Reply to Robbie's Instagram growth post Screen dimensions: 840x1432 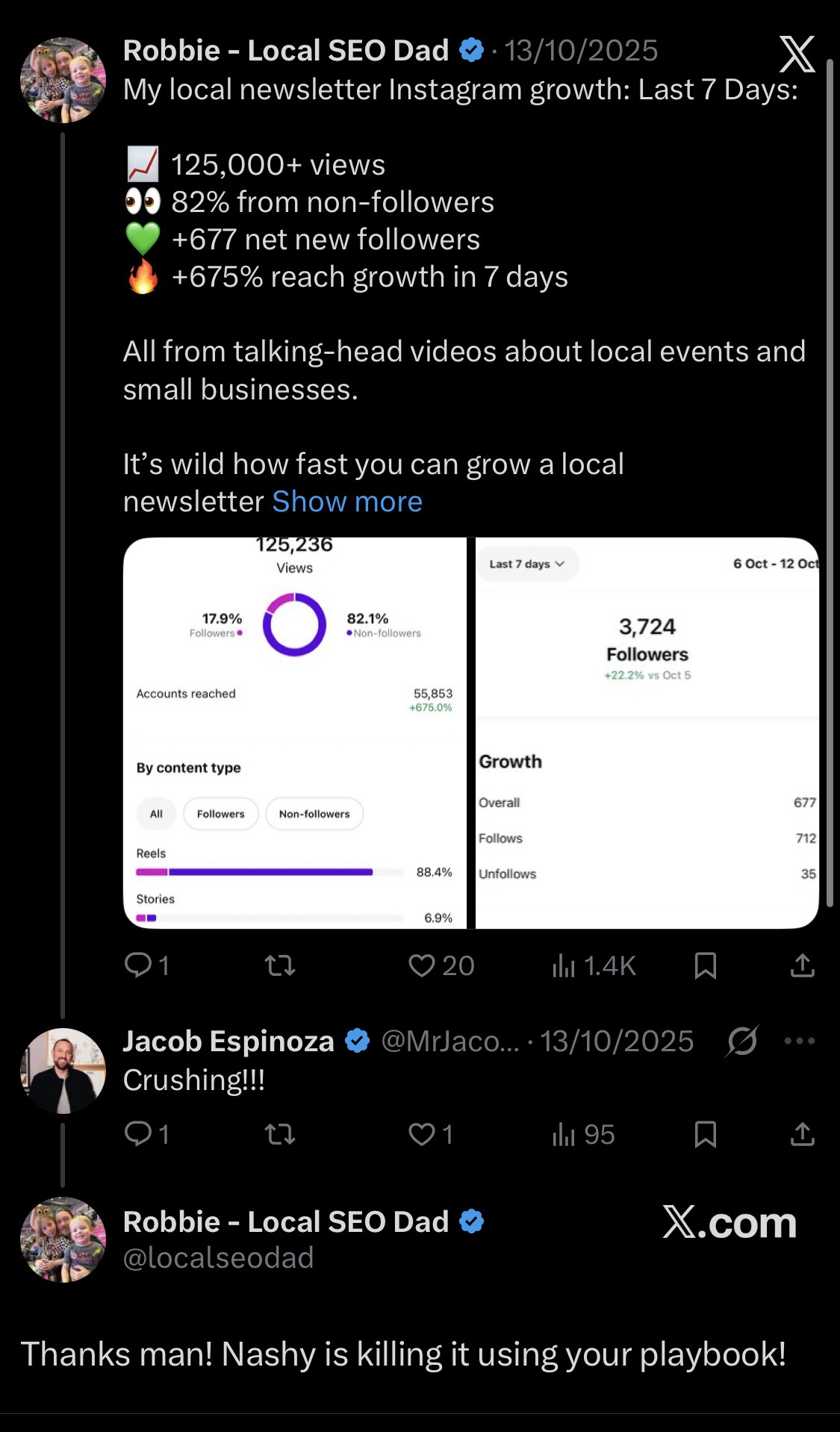tap(138, 966)
